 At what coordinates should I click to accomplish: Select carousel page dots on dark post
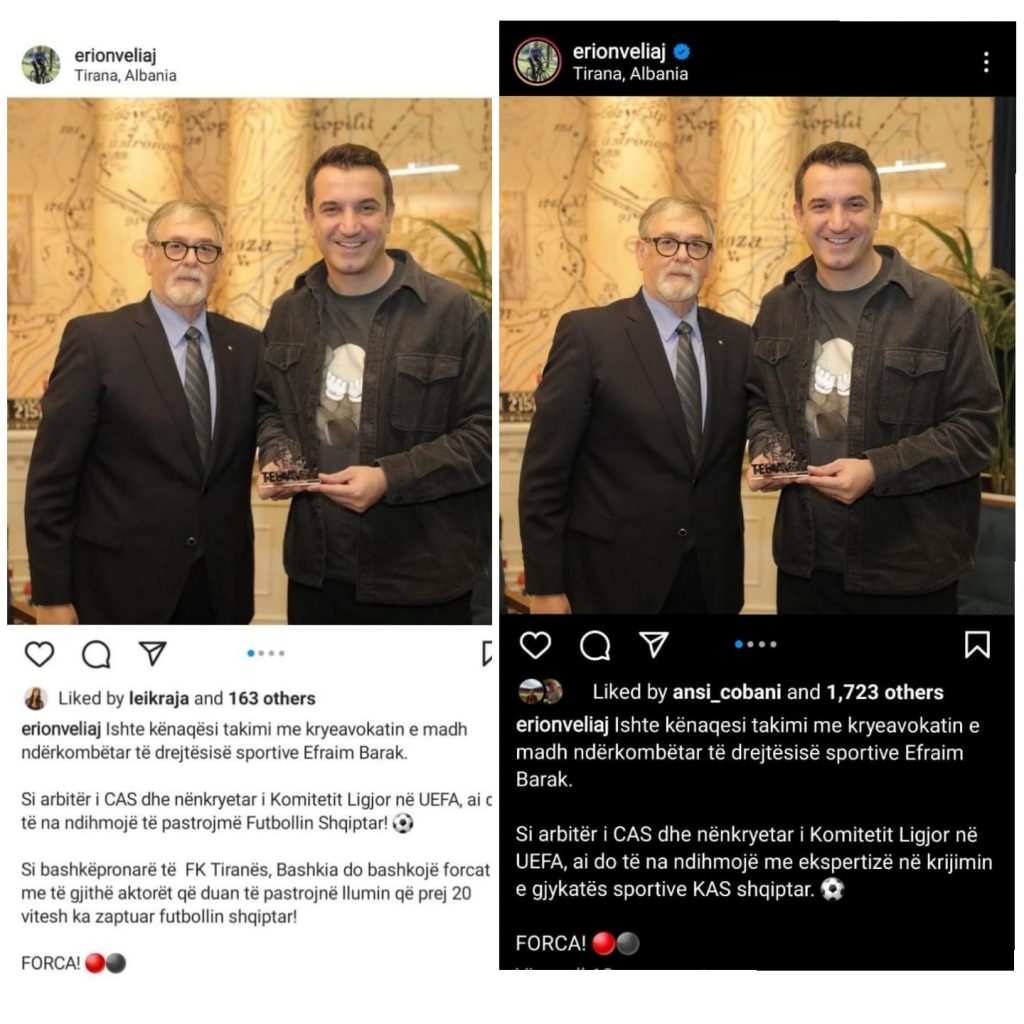[x=756, y=645]
